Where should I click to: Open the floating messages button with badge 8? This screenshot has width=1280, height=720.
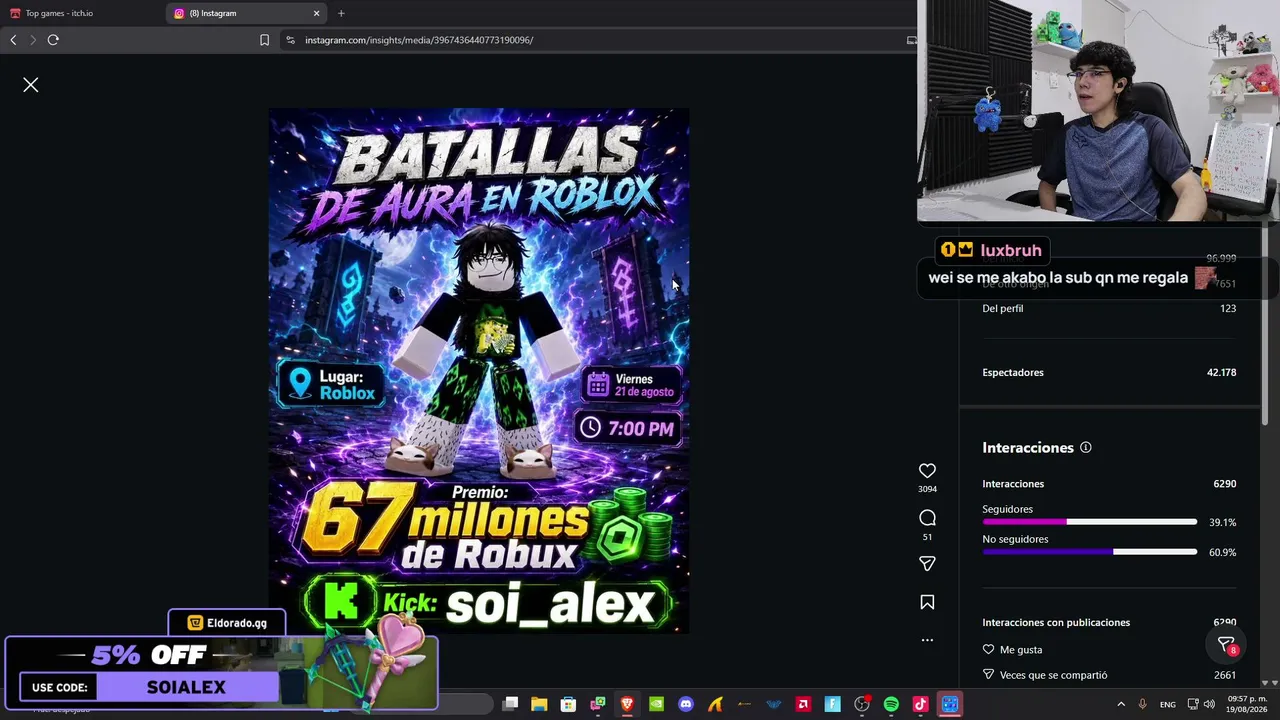(x=1227, y=646)
